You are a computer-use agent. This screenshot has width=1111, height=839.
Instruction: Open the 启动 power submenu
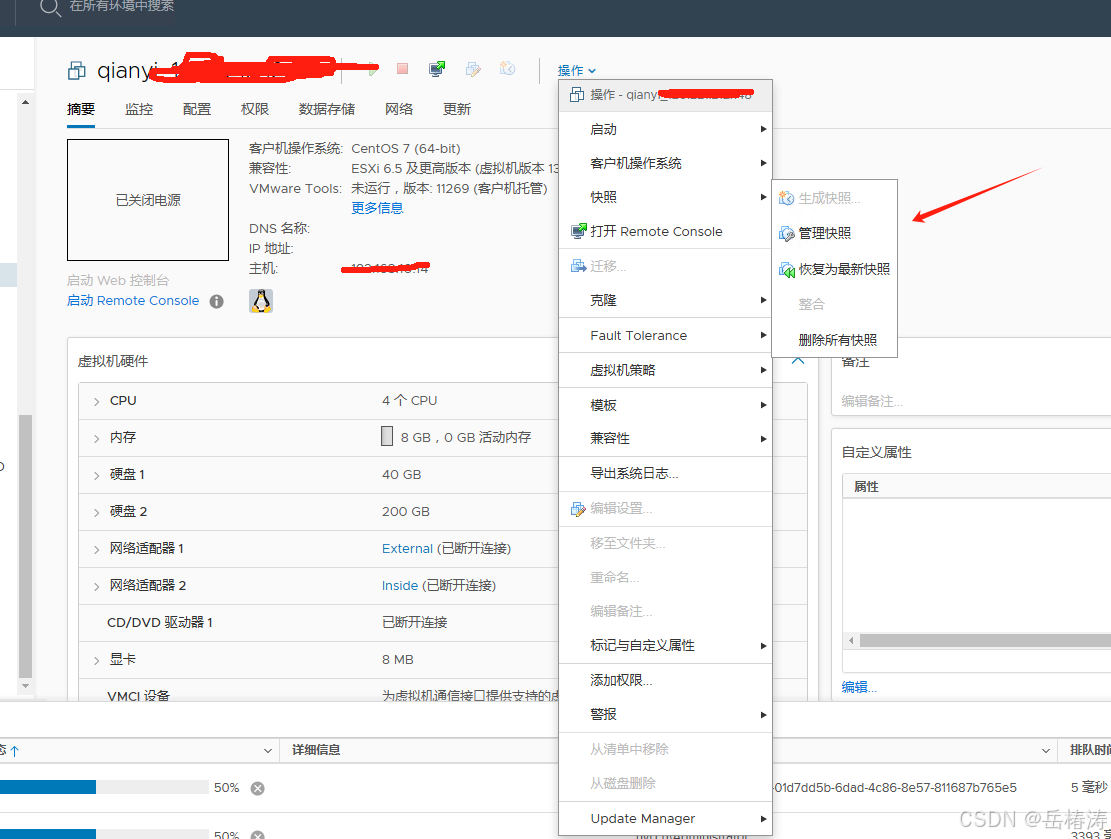tap(665, 129)
